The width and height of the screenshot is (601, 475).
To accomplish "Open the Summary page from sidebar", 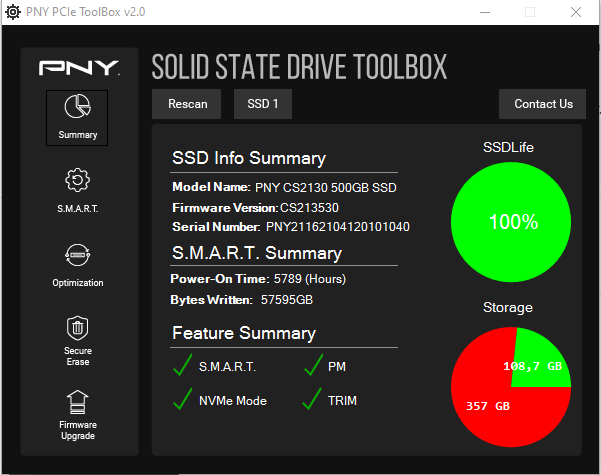I will (77, 118).
